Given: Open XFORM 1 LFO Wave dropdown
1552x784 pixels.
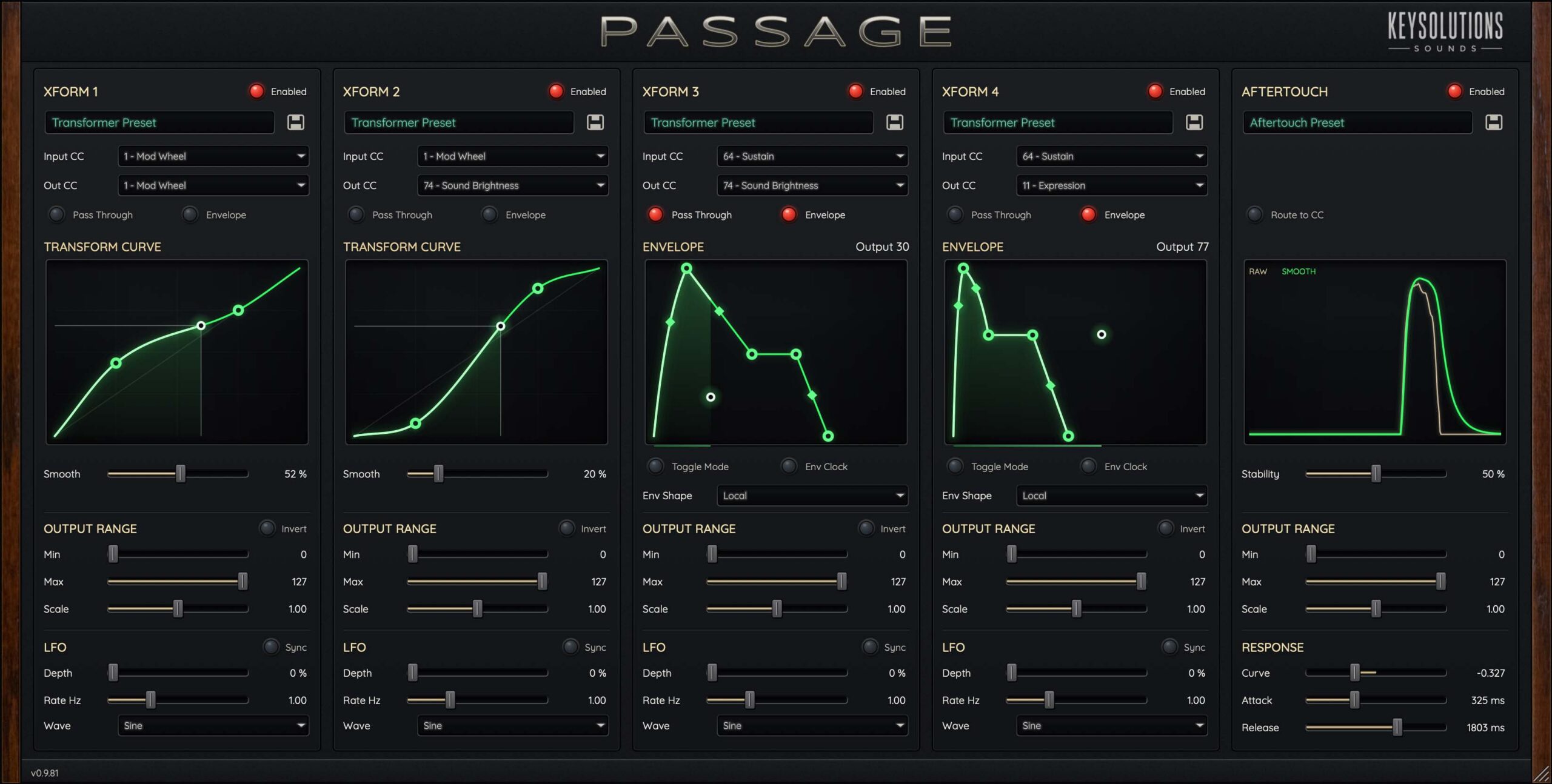Looking at the screenshot, I should (213, 726).
